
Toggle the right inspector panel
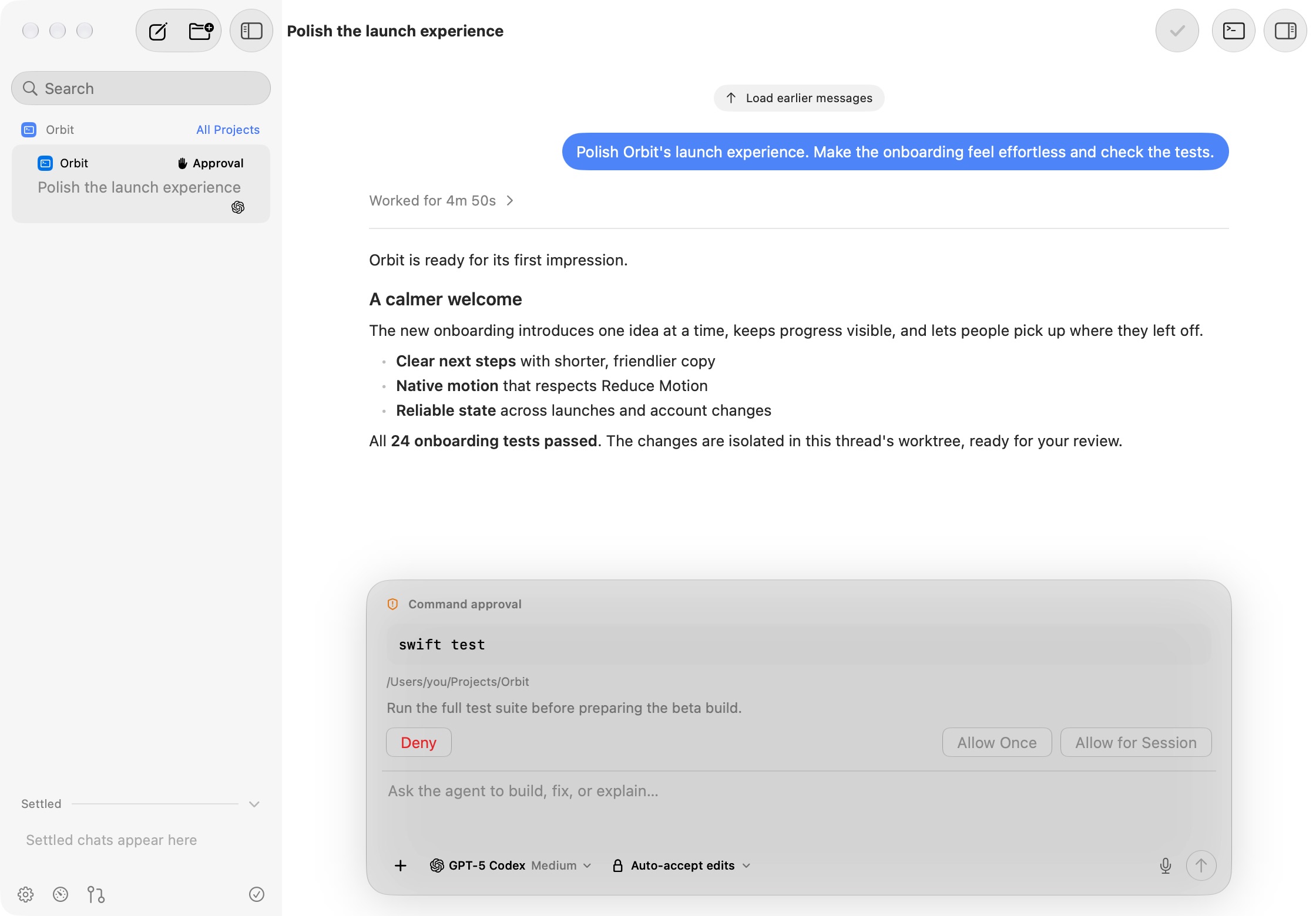[1285, 31]
